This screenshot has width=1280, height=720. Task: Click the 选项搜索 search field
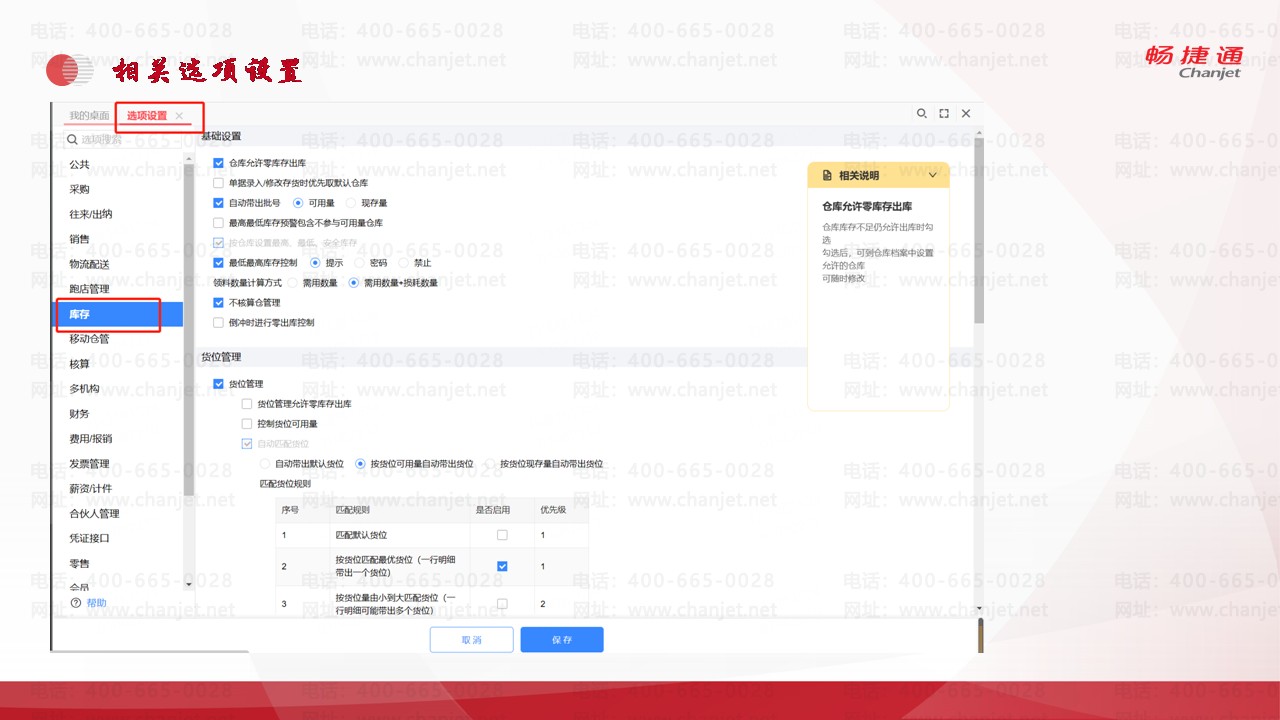(124, 140)
